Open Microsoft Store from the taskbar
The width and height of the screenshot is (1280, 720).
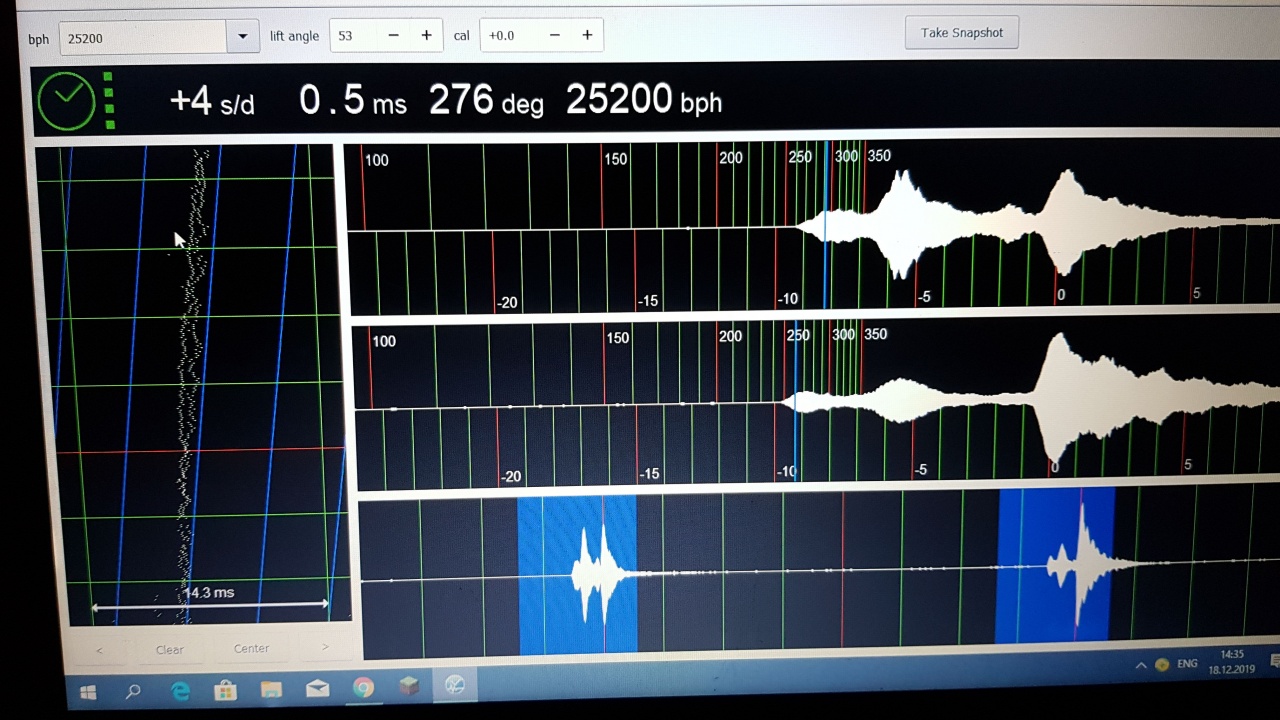[226, 690]
